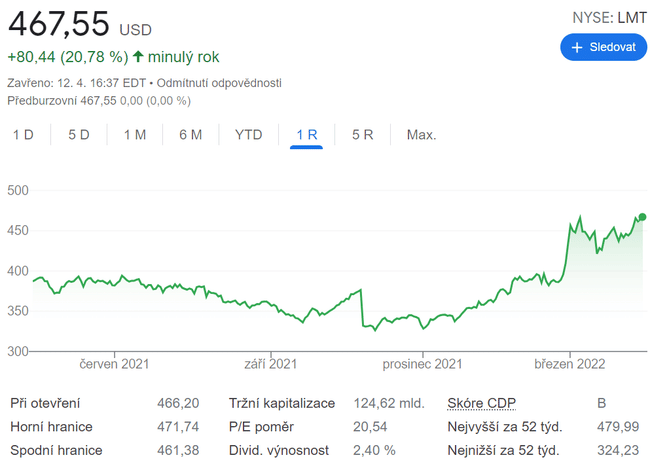
Task: Show the Max. time range
Action: pyautogui.click(x=421, y=135)
